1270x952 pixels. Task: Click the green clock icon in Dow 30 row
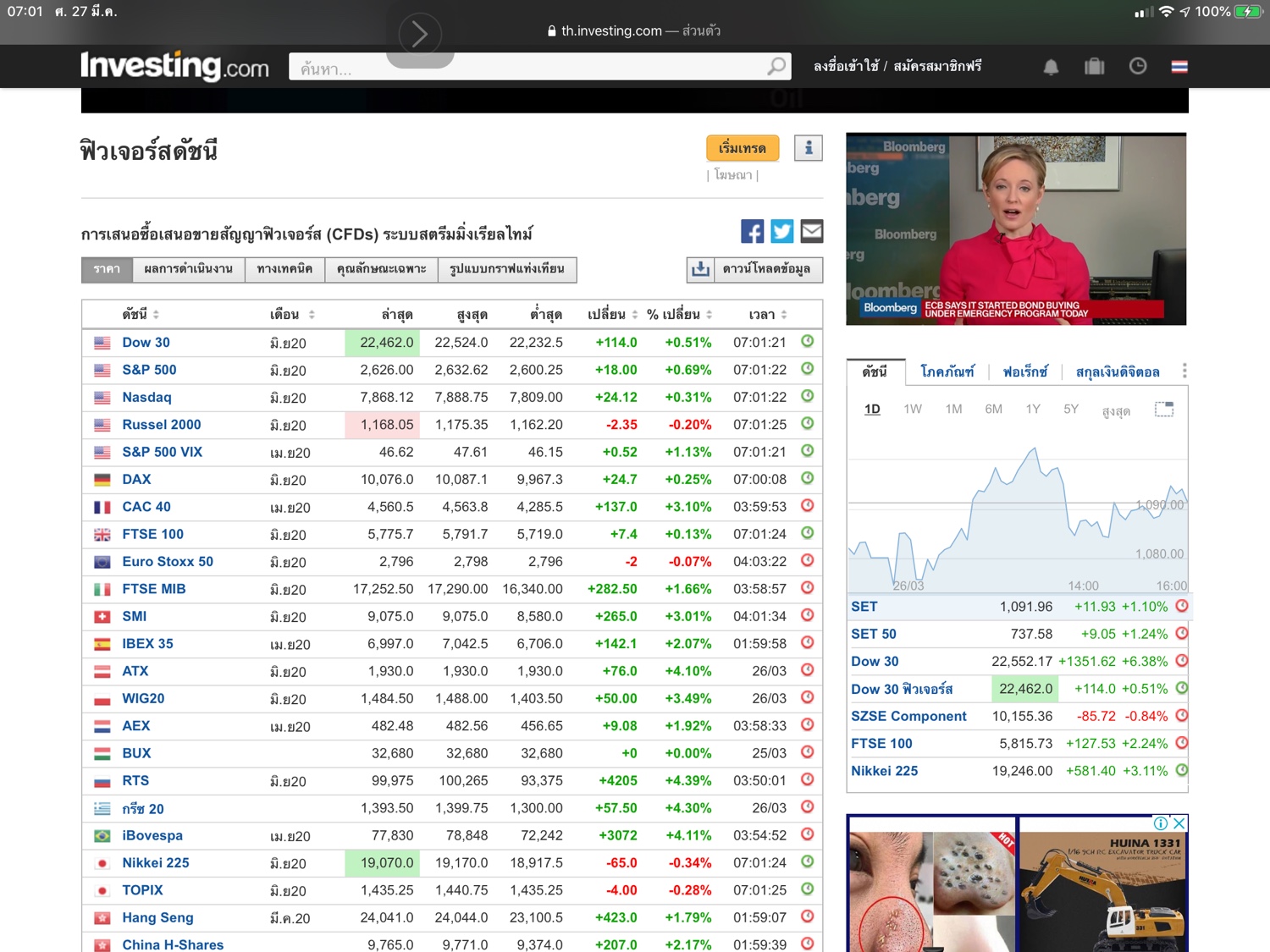point(808,341)
